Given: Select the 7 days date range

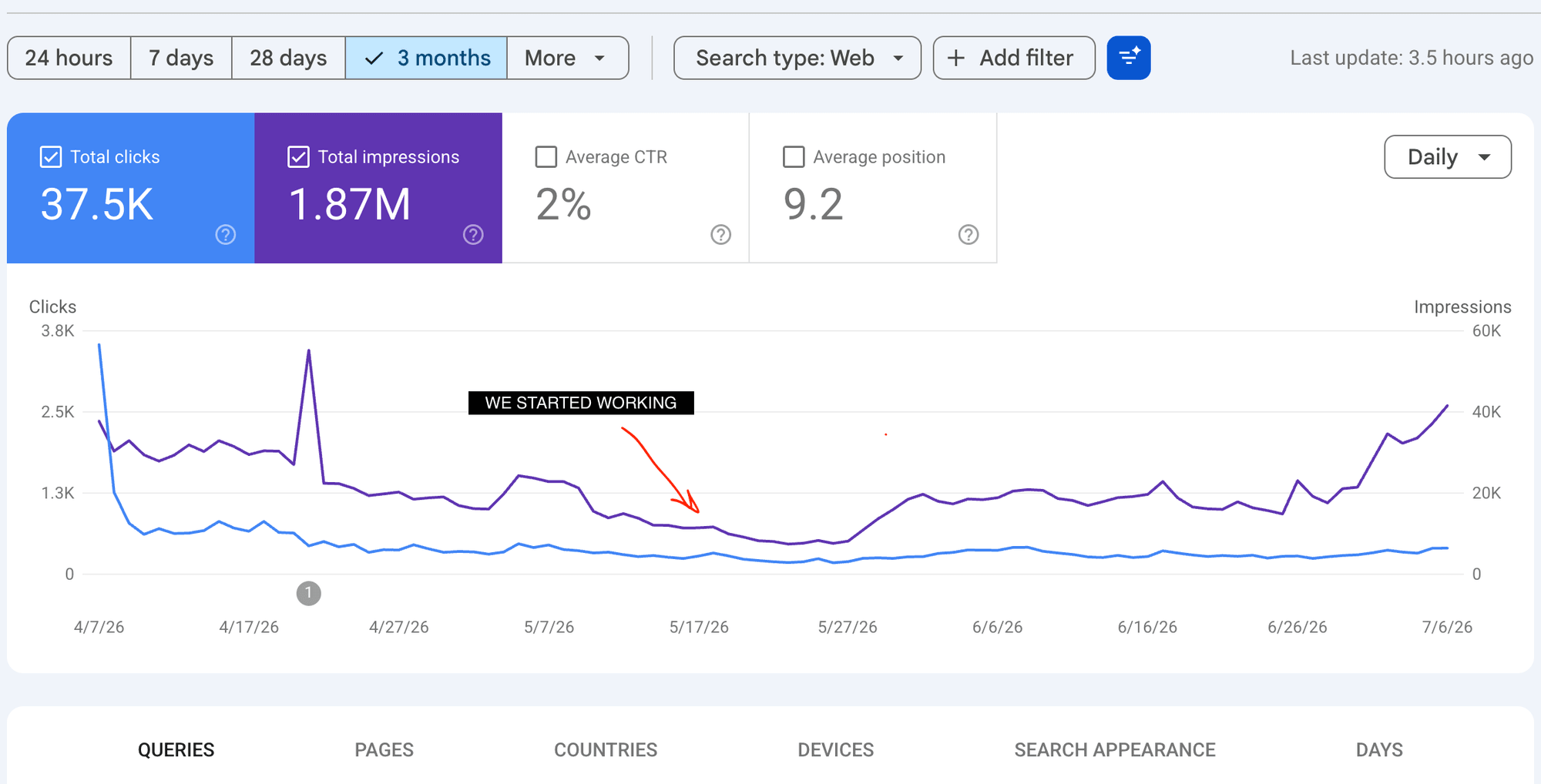Looking at the screenshot, I should pyautogui.click(x=181, y=58).
